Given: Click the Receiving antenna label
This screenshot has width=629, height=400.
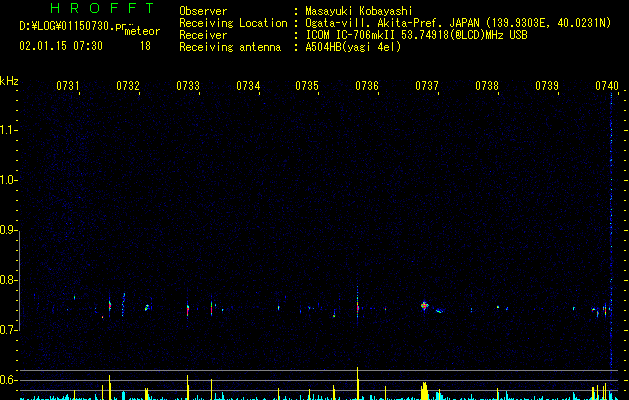Looking at the screenshot, I should pyautogui.click(x=230, y=47).
